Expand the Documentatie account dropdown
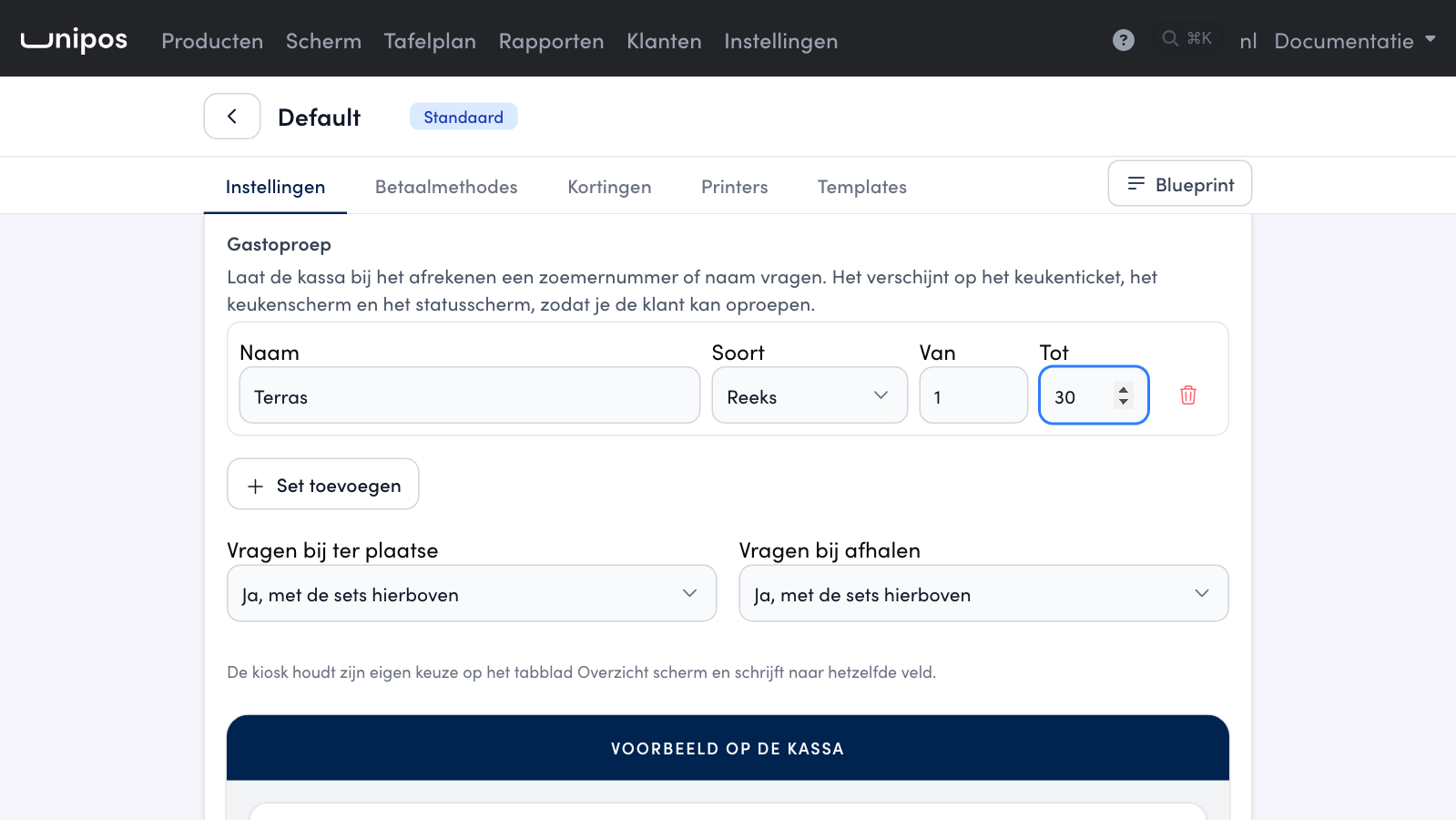The width and height of the screenshot is (1456, 820). [x=1354, y=41]
